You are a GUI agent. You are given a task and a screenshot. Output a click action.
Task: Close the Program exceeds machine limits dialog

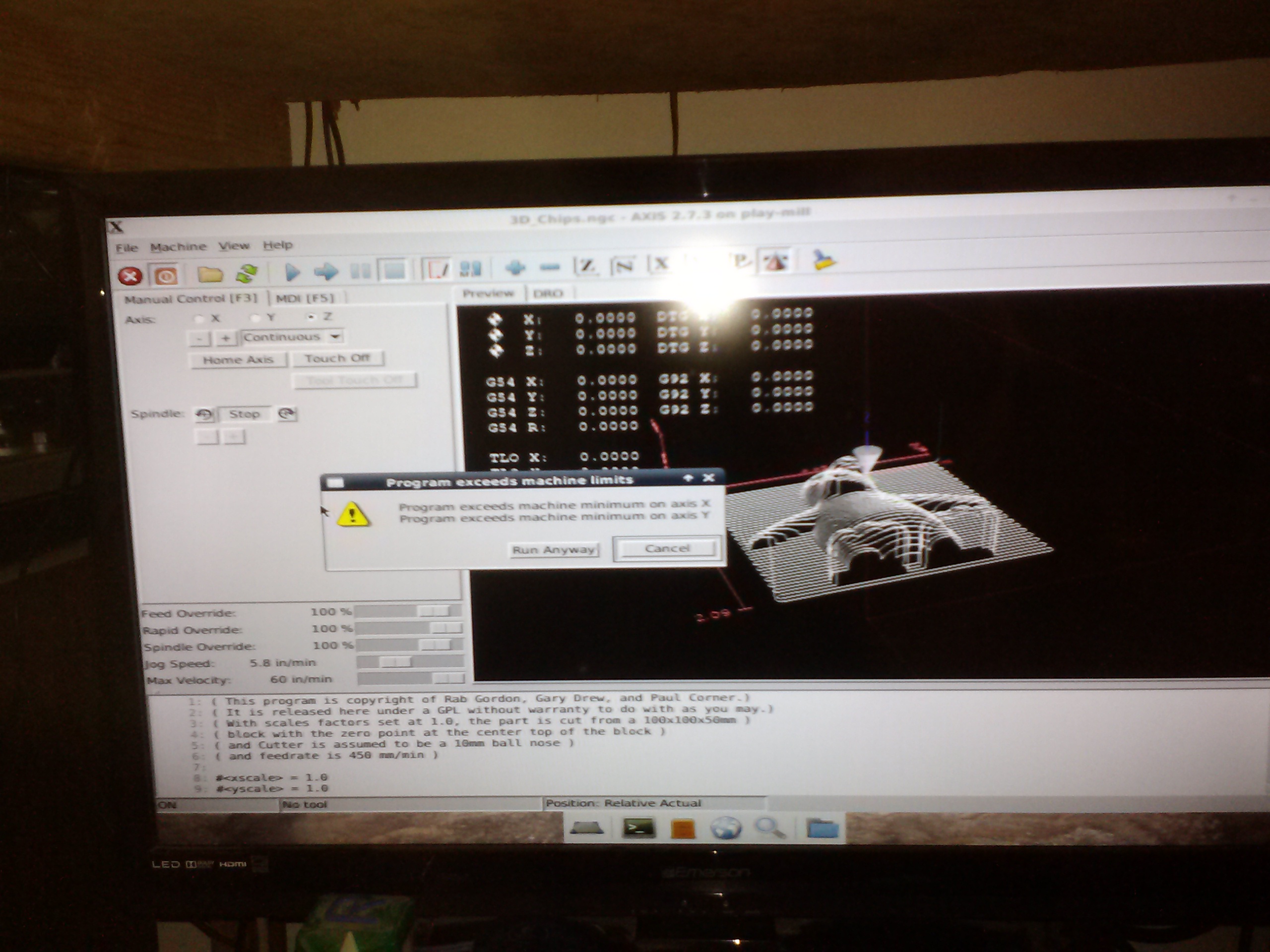pos(708,477)
